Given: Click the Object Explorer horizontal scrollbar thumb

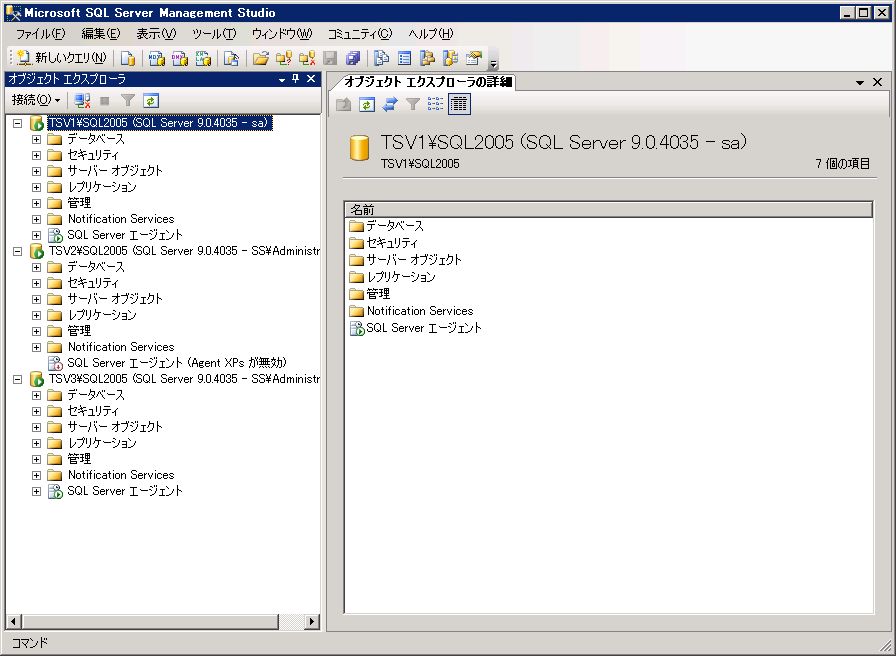Looking at the screenshot, I should coord(150,621).
